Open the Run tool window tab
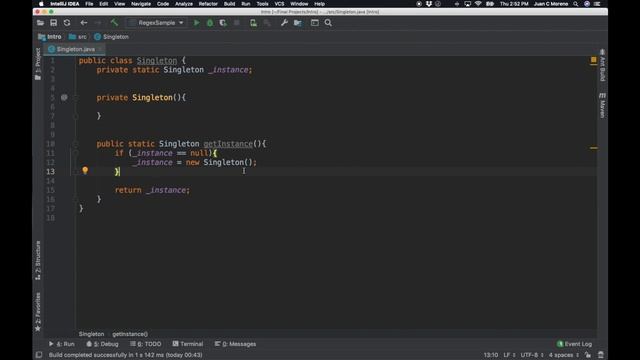This screenshot has width=640, height=360. [62, 344]
